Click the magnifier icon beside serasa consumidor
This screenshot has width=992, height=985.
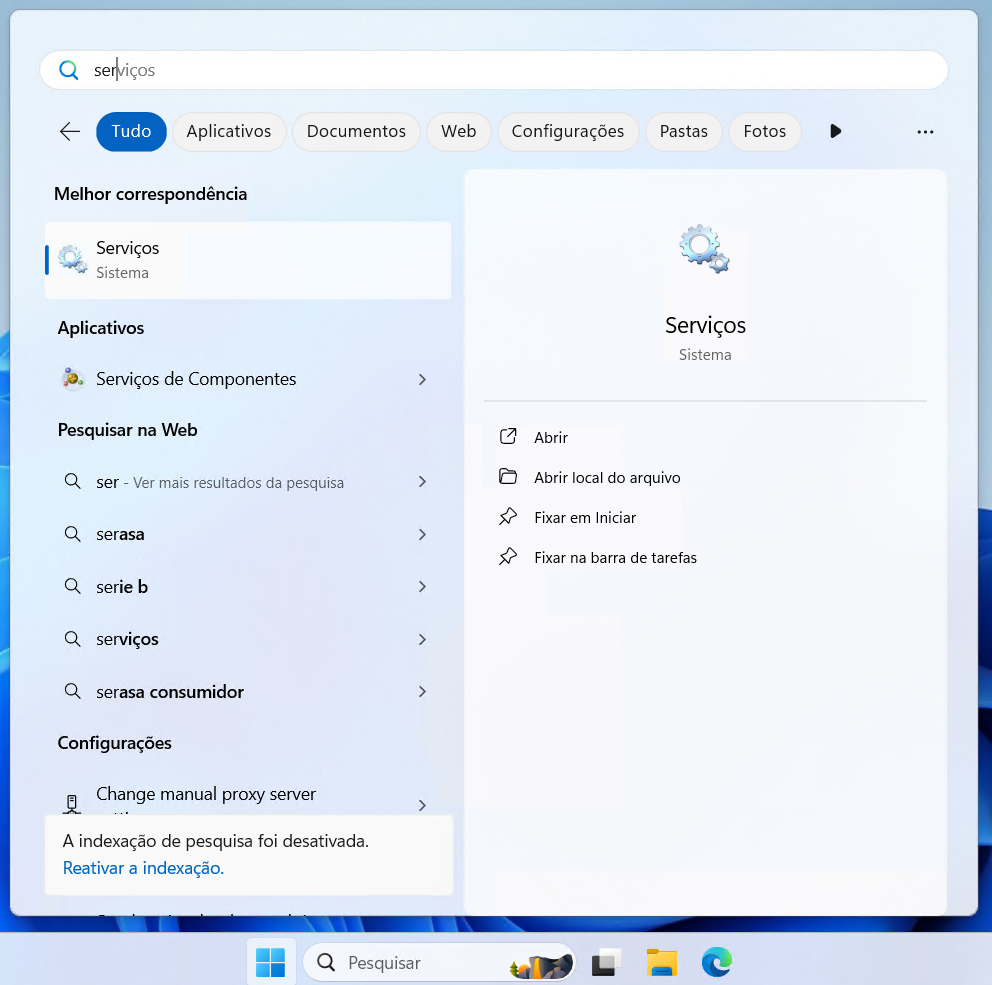click(x=73, y=691)
